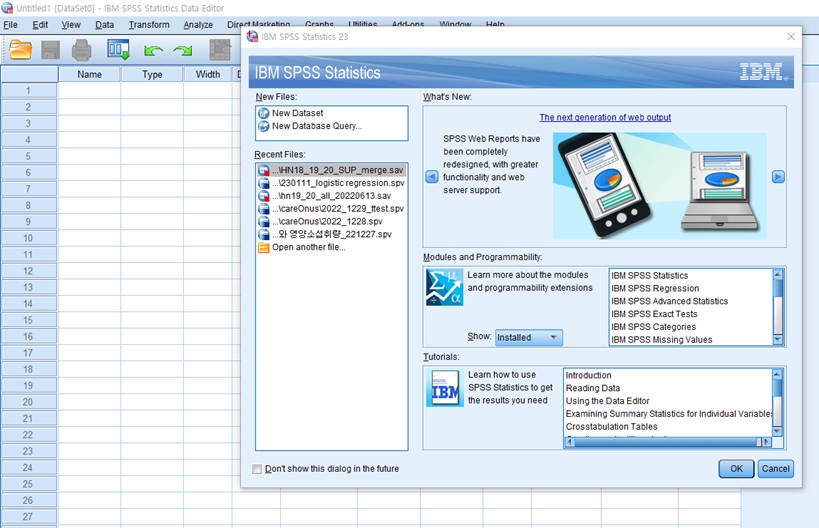Click the green Redo arrow icon
The height and width of the screenshot is (528, 819).
point(183,51)
